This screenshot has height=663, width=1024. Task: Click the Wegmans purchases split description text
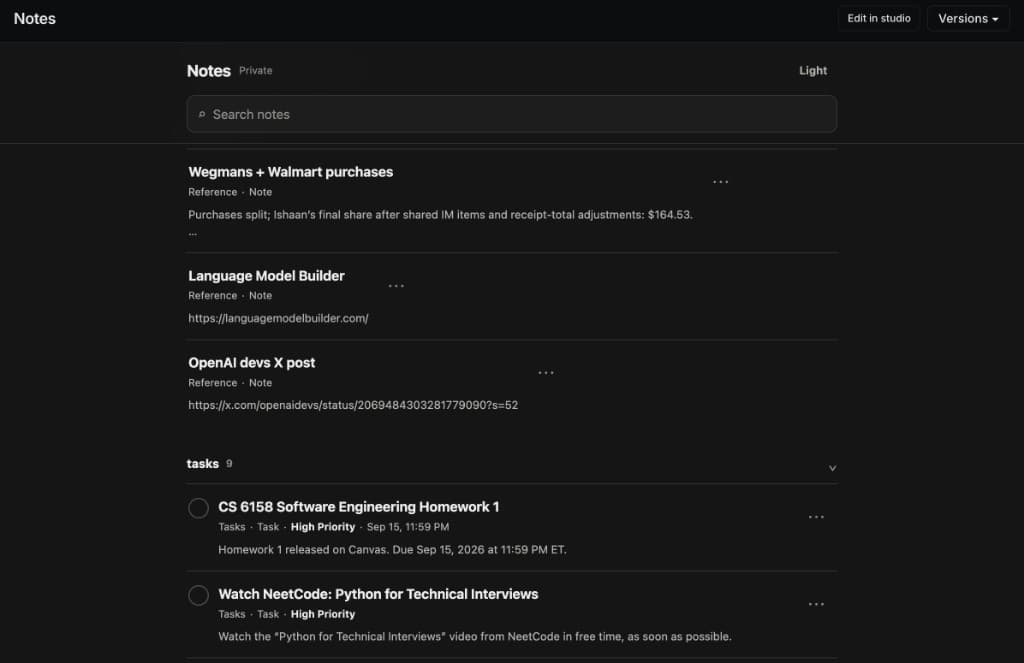point(440,215)
